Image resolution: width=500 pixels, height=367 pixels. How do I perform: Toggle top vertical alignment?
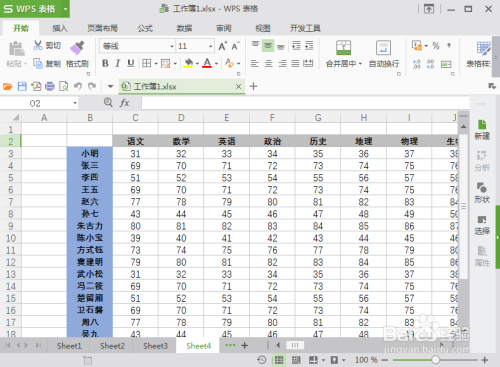(x=255, y=45)
